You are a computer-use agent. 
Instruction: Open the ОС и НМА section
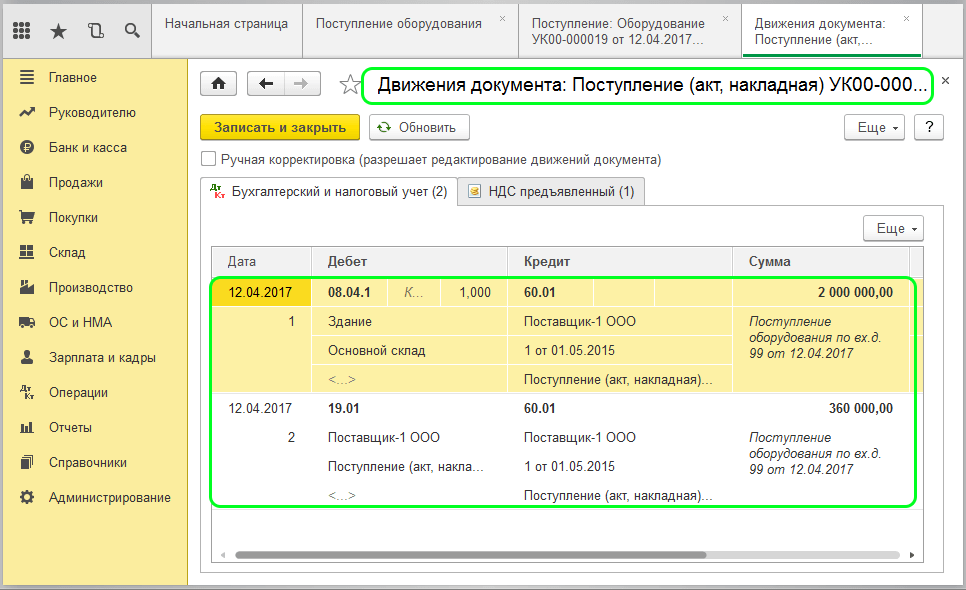[x=81, y=323]
